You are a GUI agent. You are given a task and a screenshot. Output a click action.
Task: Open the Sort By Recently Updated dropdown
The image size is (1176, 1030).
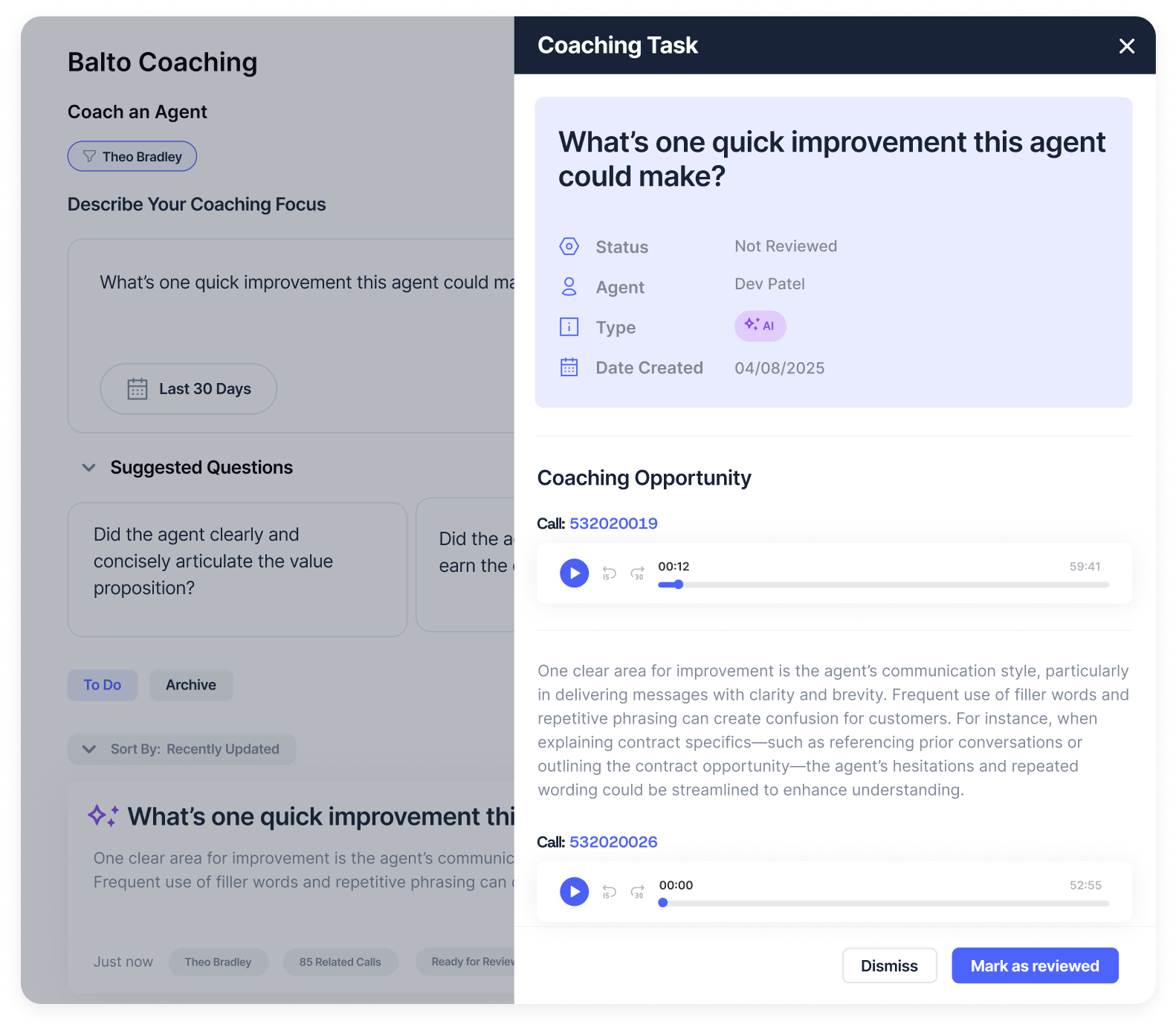[x=181, y=749]
